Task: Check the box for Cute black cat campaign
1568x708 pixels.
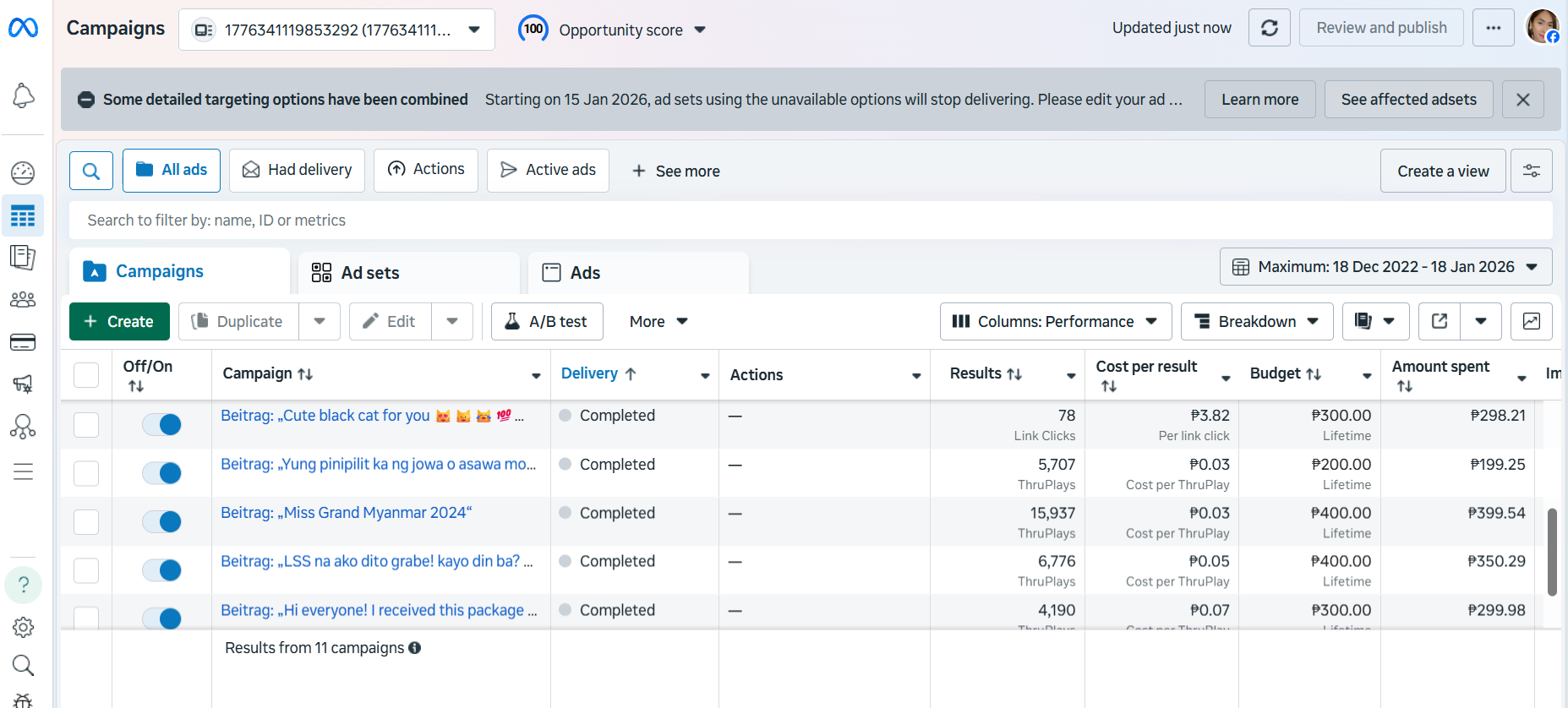Action: pos(86,424)
